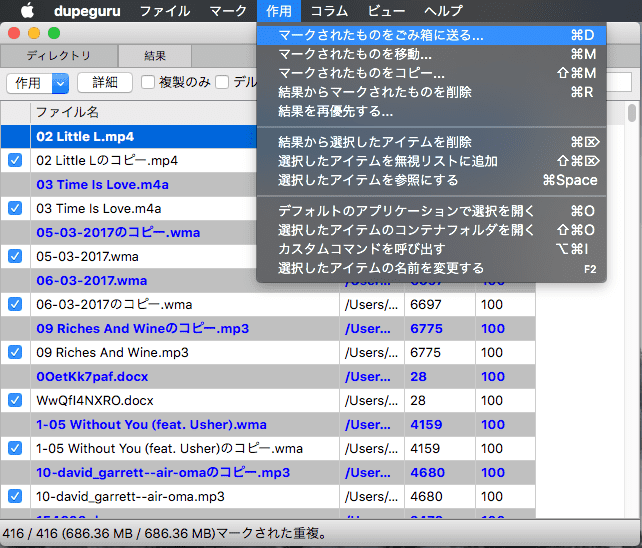Click 選択したアイテムを無視リストに追加
Screen dimensions: 642x548
388,161
